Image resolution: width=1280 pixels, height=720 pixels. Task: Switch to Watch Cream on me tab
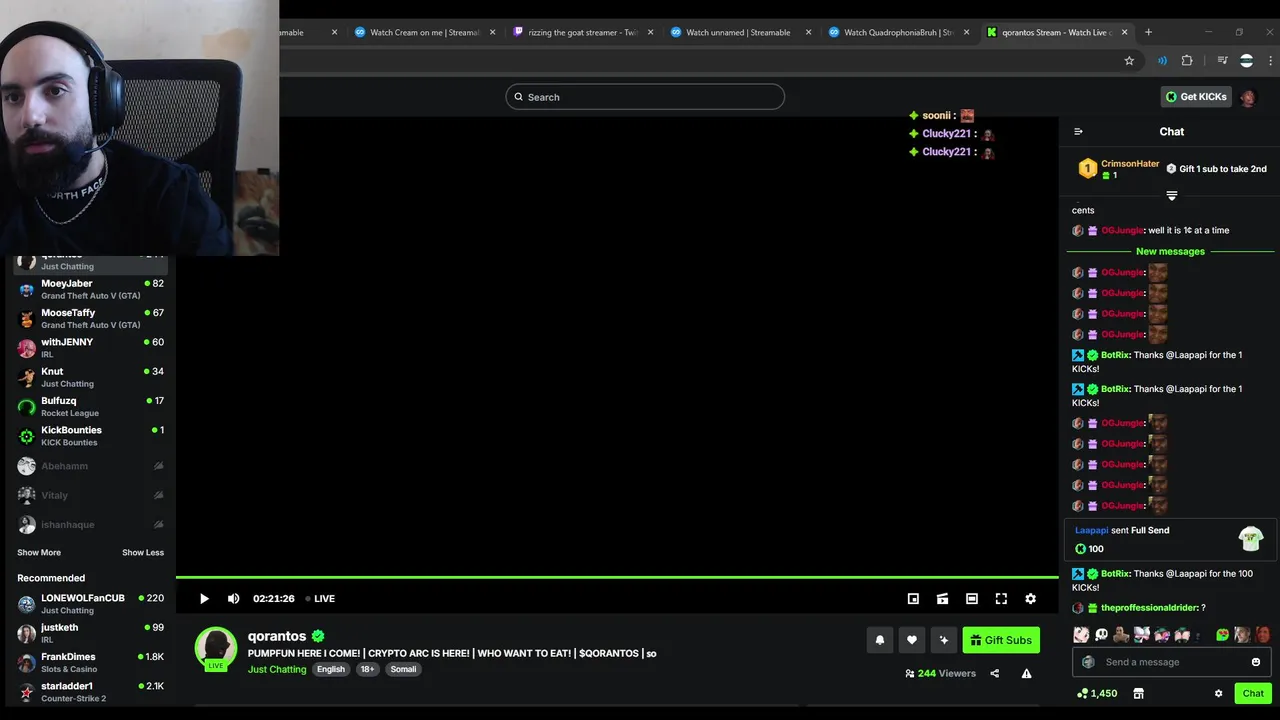point(426,32)
